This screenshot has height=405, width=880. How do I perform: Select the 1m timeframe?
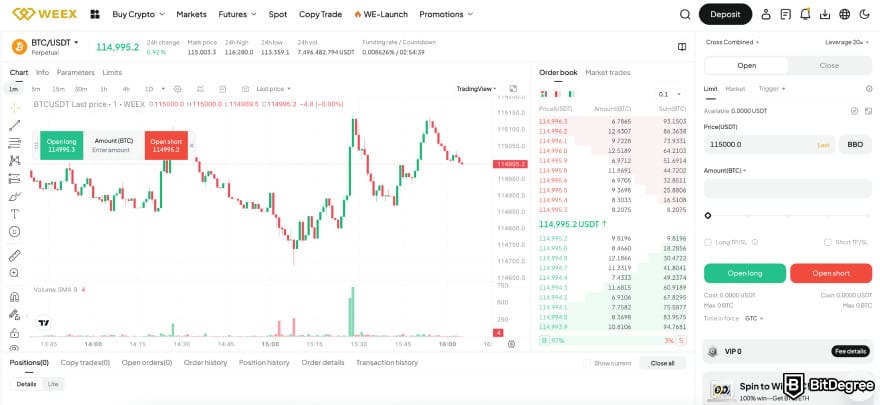(x=13, y=89)
